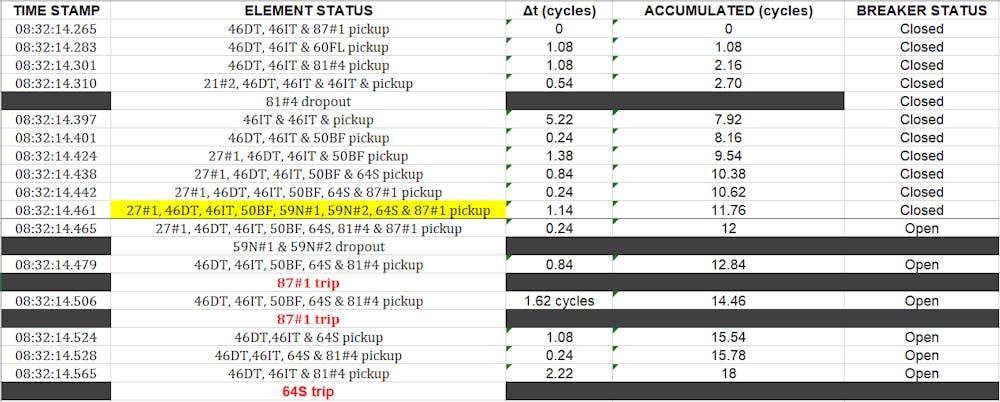
Task: Click the red 64S trip cell
Action: [x=309, y=392]
